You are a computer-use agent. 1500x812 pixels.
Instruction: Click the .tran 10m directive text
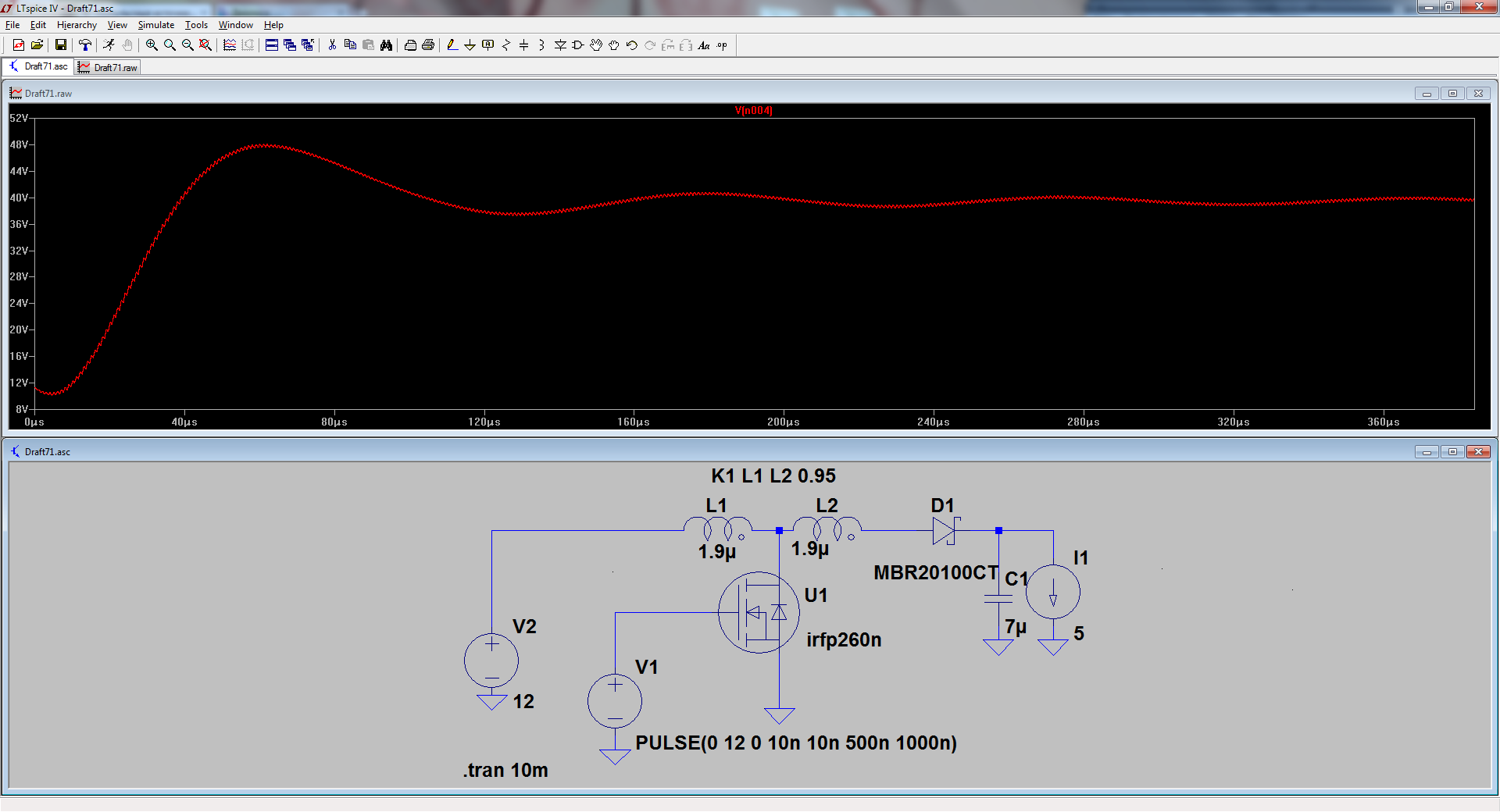(505, 770)
